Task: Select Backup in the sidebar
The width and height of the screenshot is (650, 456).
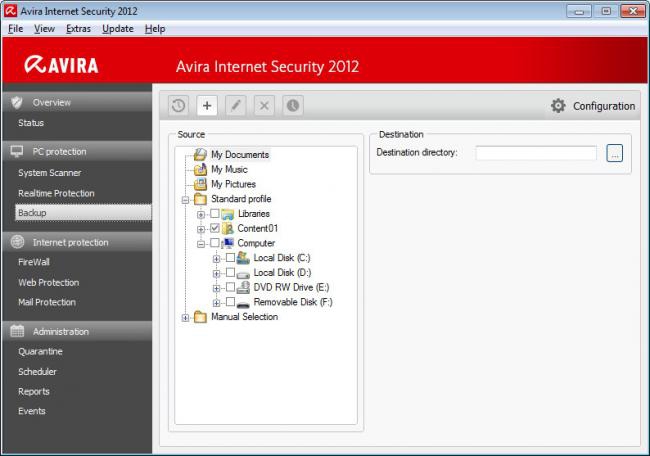Action: tap(83, 213)
